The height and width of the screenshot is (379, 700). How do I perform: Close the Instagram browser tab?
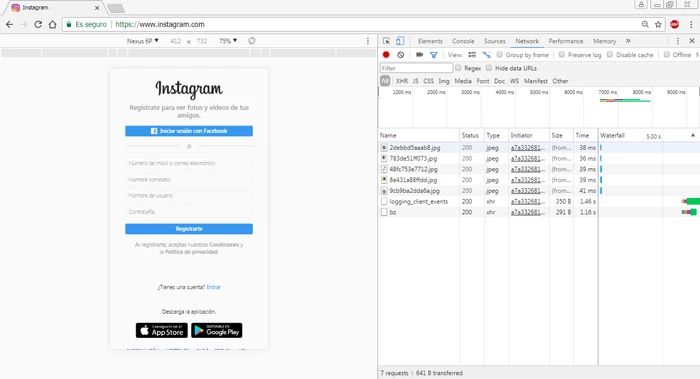coord(97,8)
